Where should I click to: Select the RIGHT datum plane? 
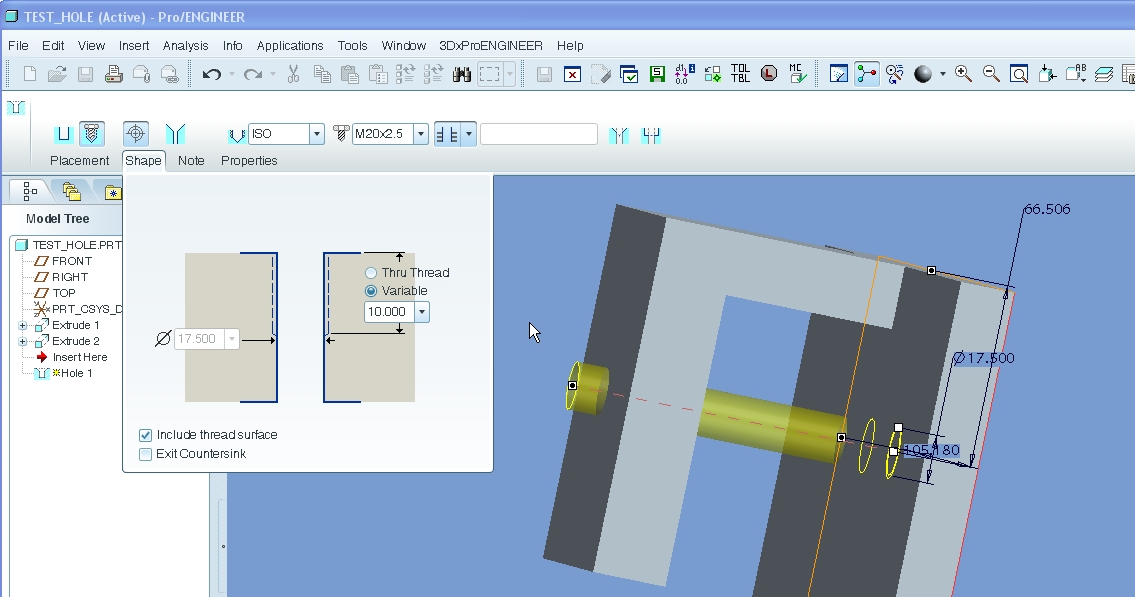70,277
